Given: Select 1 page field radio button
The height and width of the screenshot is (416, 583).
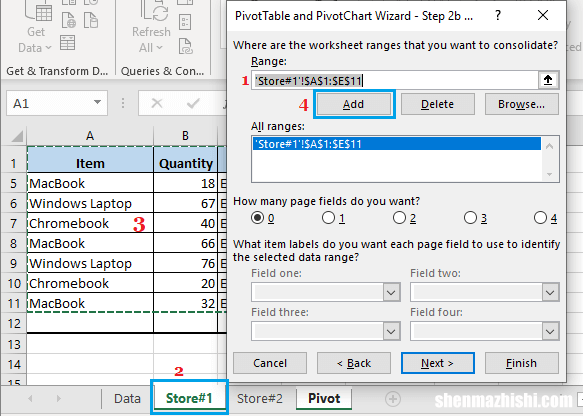Looking at the screenshot, I should pos(328,218).
